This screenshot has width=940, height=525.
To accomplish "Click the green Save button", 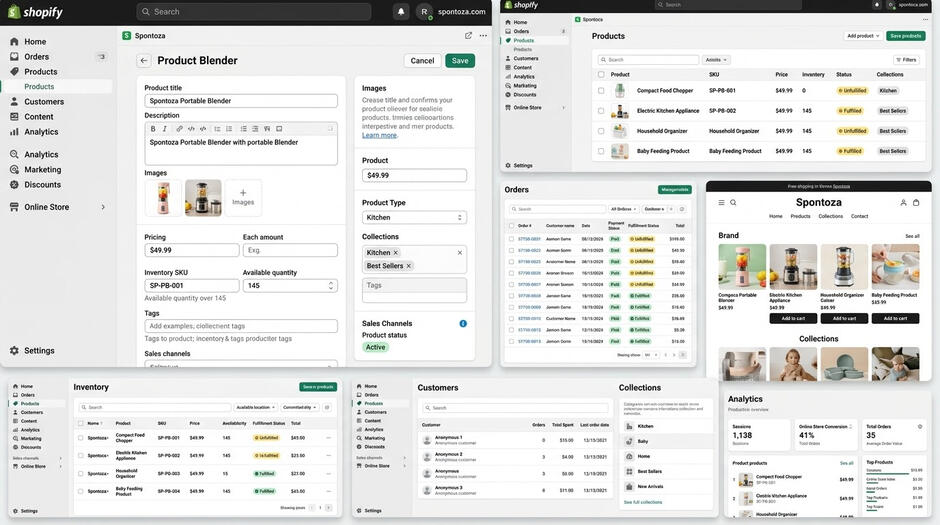I will click(x=460, y=61).
